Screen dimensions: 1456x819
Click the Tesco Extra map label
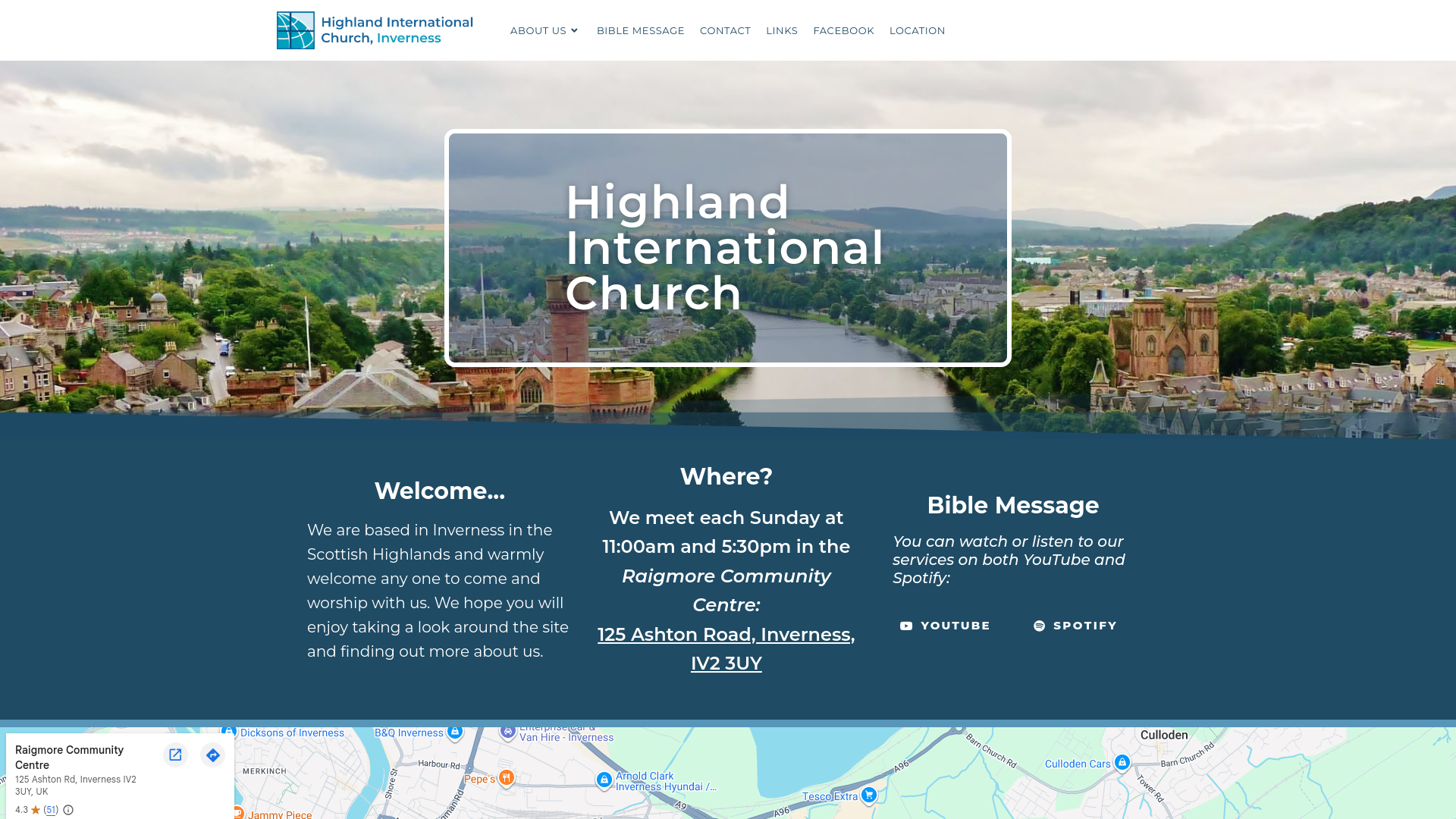tap(830, 796)
